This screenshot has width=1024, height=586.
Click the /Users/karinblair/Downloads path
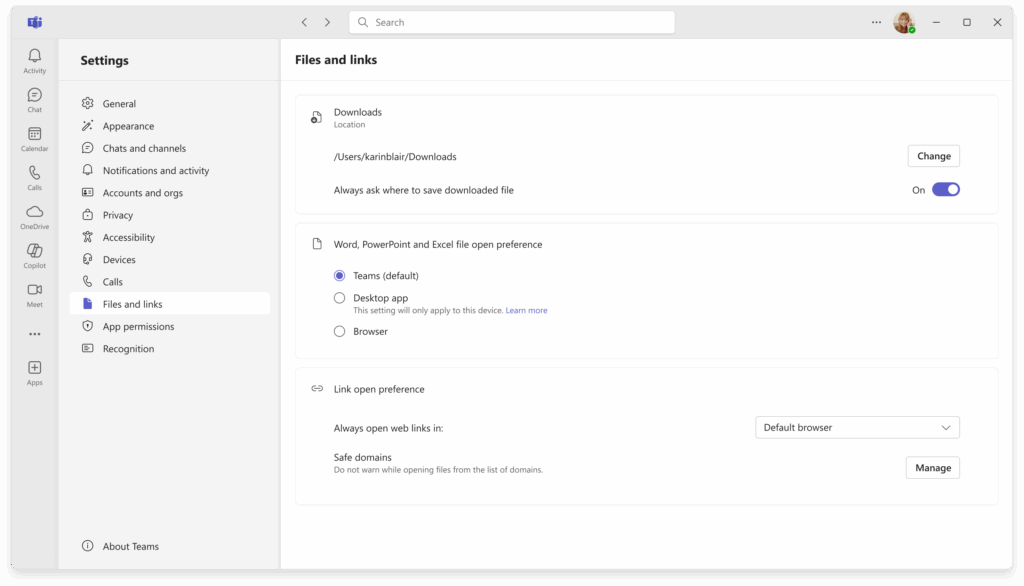coord(395,157)
